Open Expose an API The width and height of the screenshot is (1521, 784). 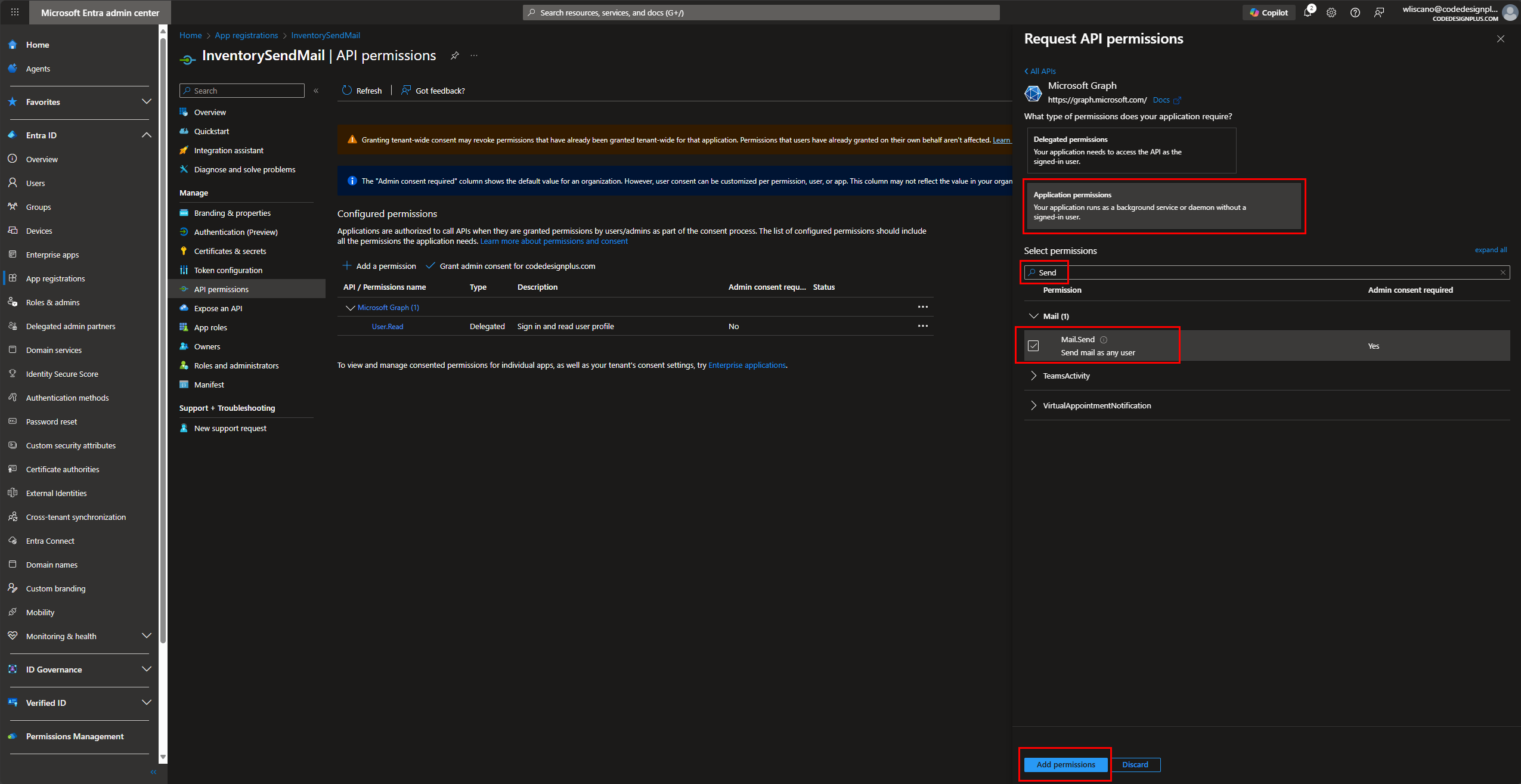click(218, 308)
